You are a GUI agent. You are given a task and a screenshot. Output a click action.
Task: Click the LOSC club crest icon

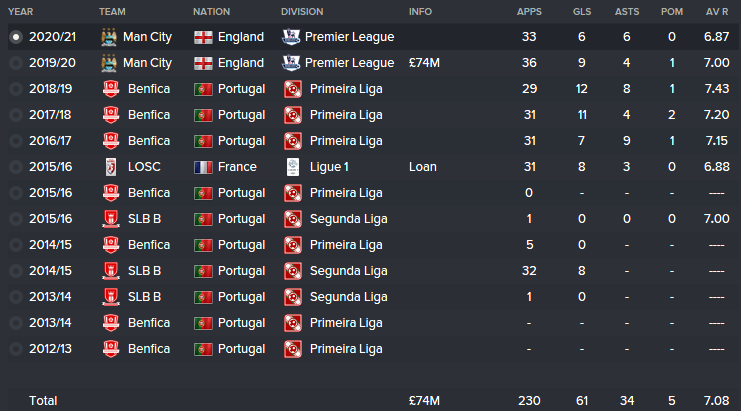click(111, 167)
